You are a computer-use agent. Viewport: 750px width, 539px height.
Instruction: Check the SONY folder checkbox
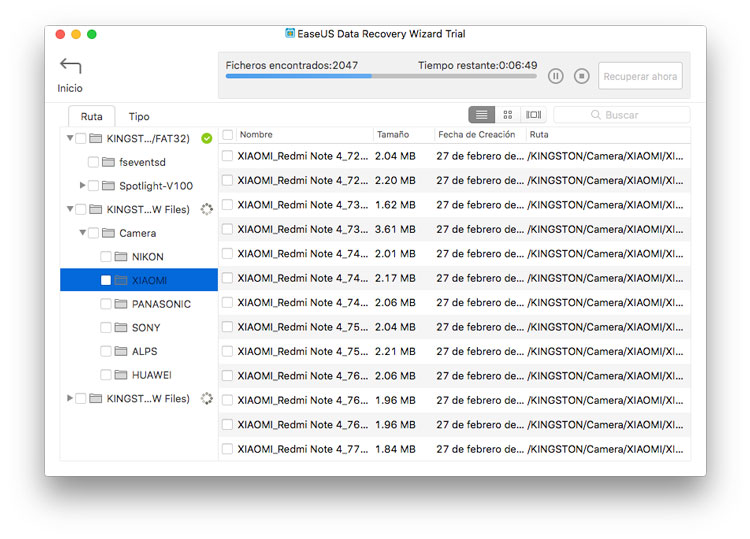tap(106, 328)
